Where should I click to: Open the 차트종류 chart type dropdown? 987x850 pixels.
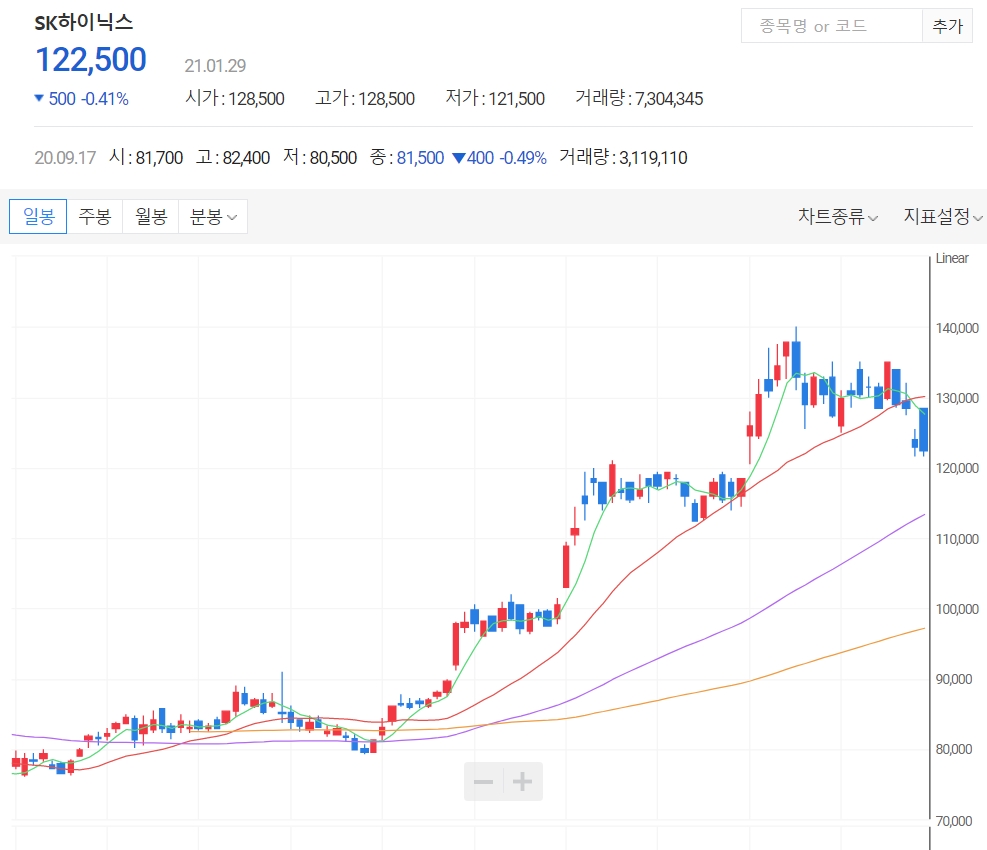point(838,217)
